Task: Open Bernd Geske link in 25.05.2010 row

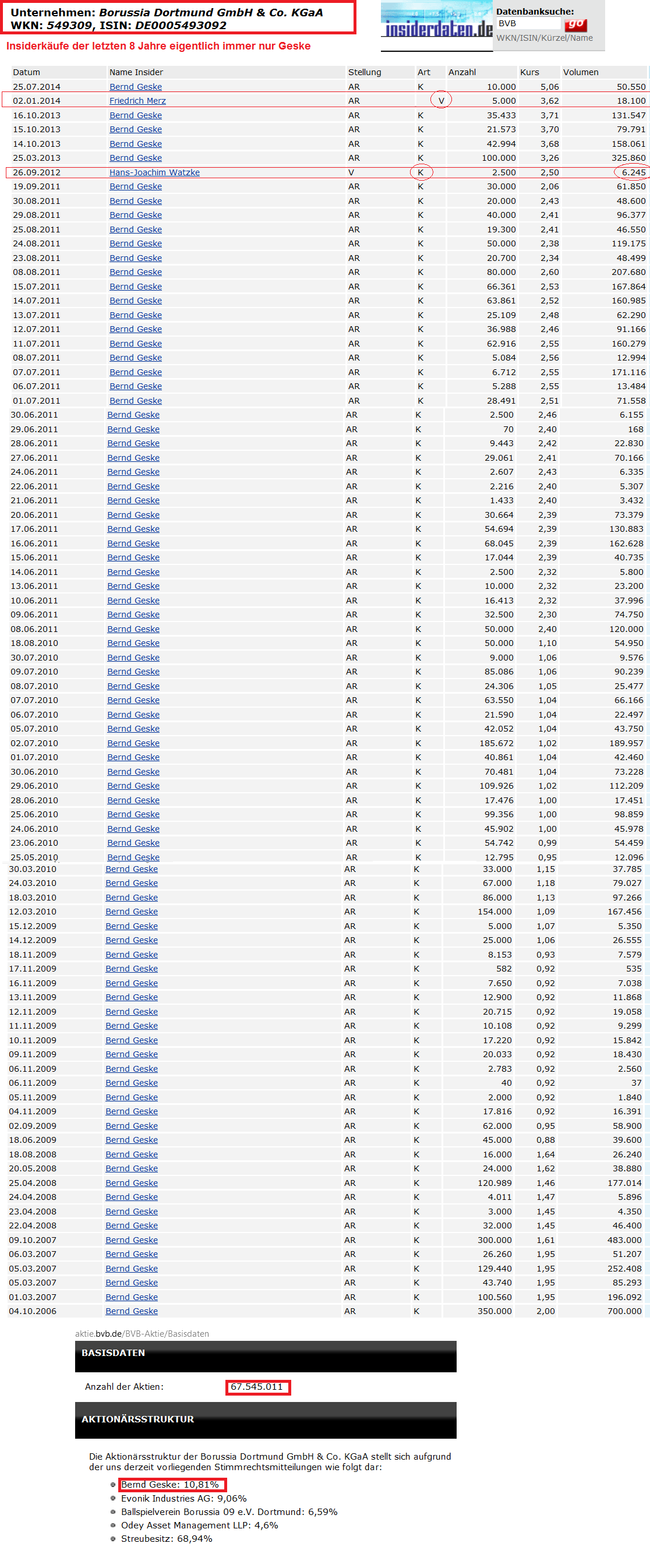Action: pyautogui.click(x=133, y=857)
